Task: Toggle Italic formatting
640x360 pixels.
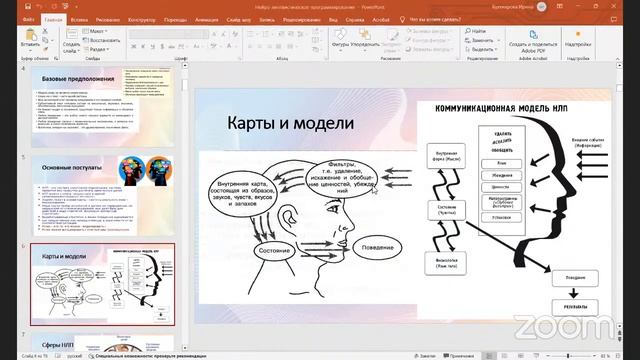Action: (x=143, y=47)
